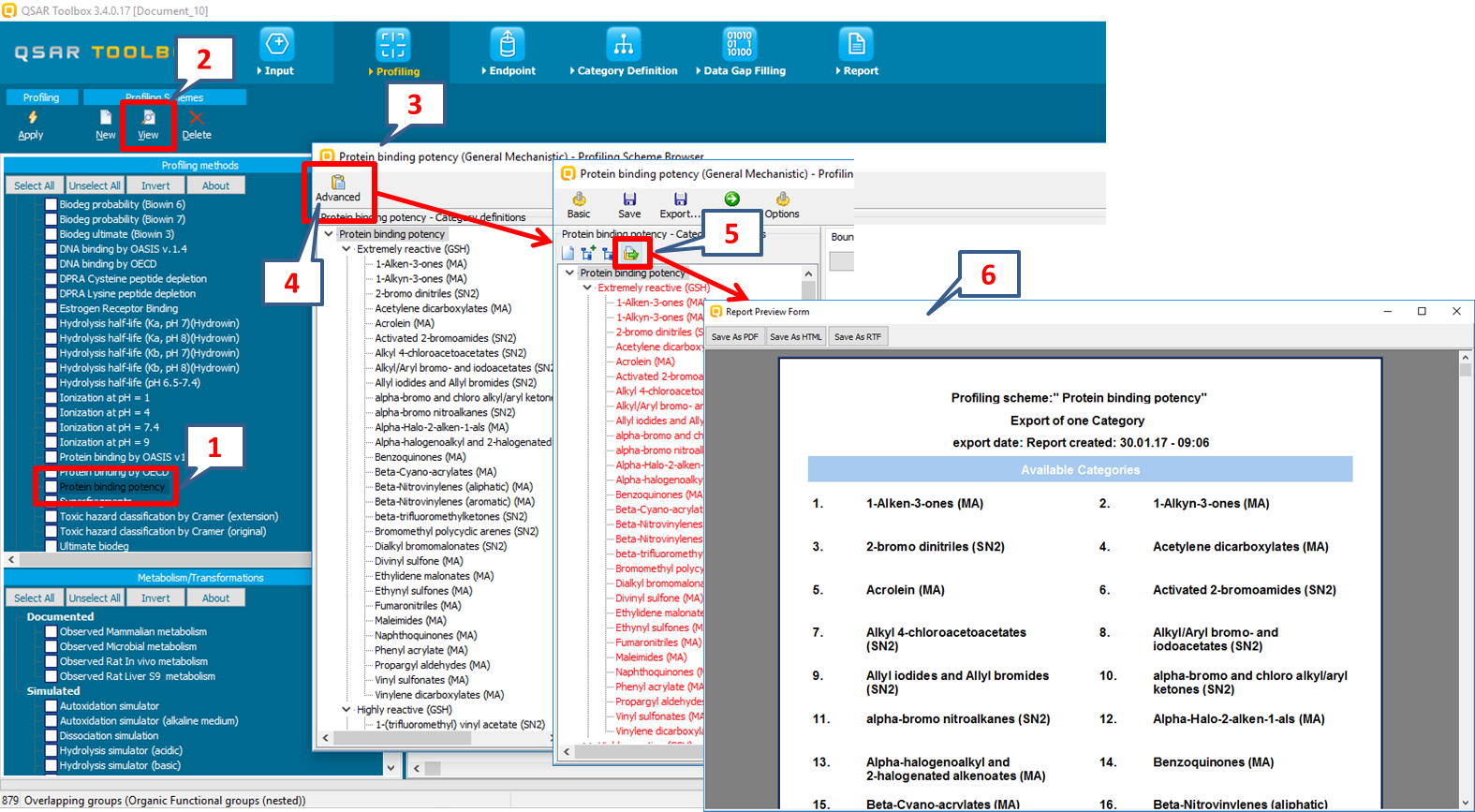
Task: Tick Biodeg probability (Biowin 6) checkbox
Action: pyautogui.click(x=52, y=204)
